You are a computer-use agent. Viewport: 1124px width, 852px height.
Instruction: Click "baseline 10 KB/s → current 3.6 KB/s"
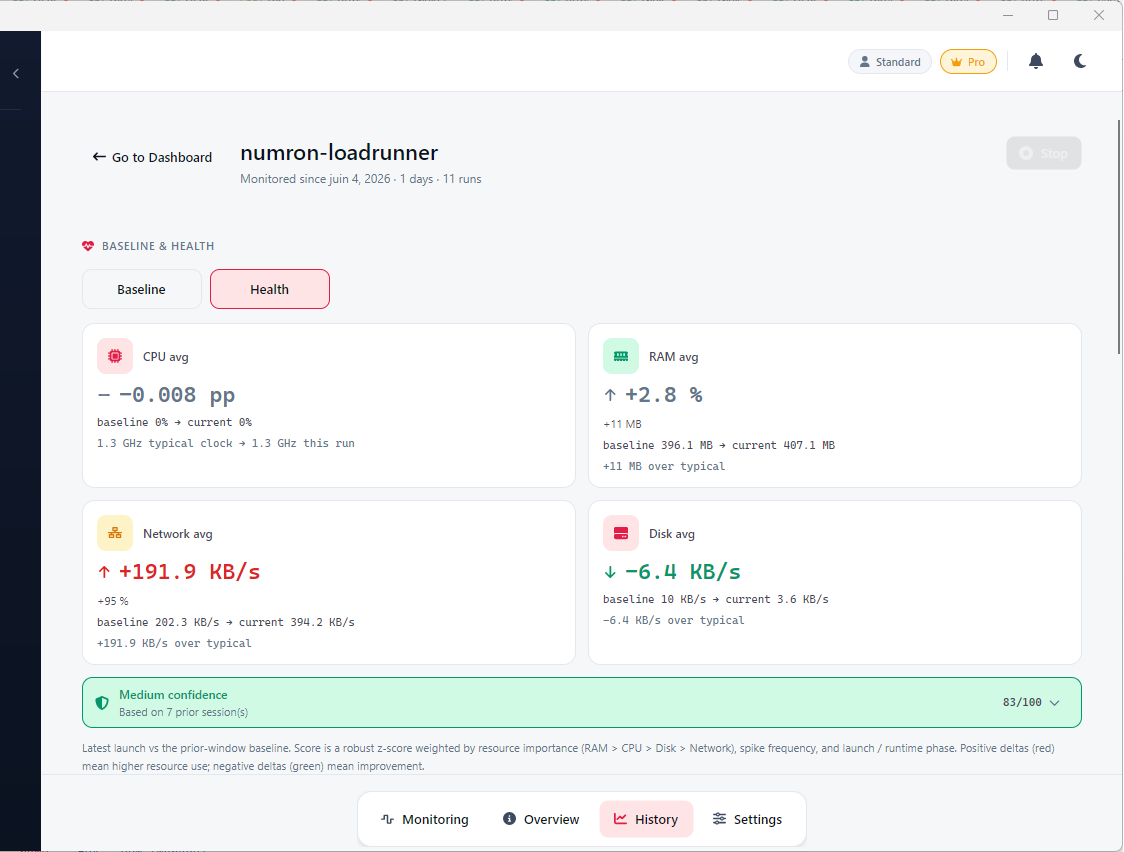716,599
